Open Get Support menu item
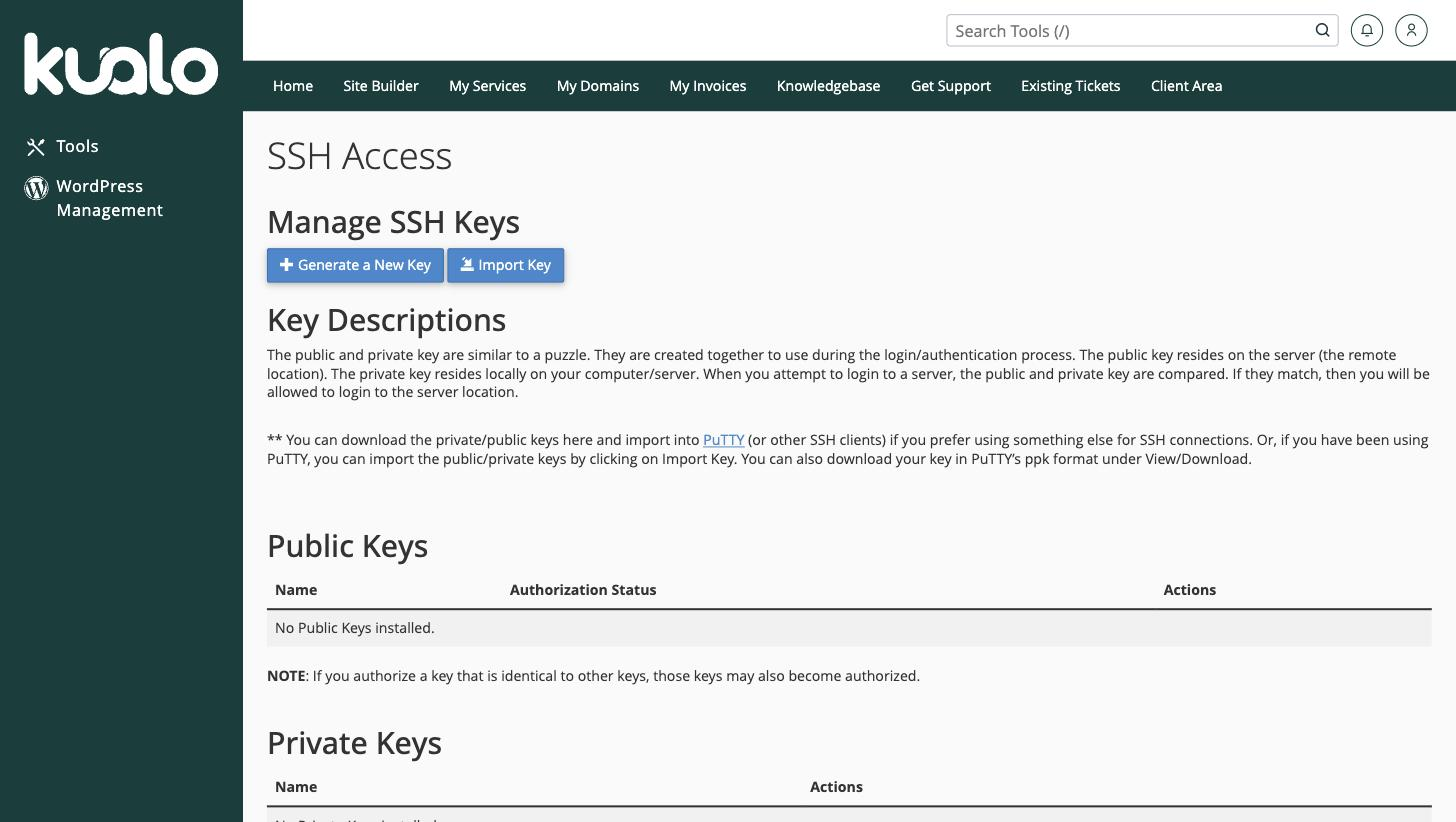 point(951,86)
